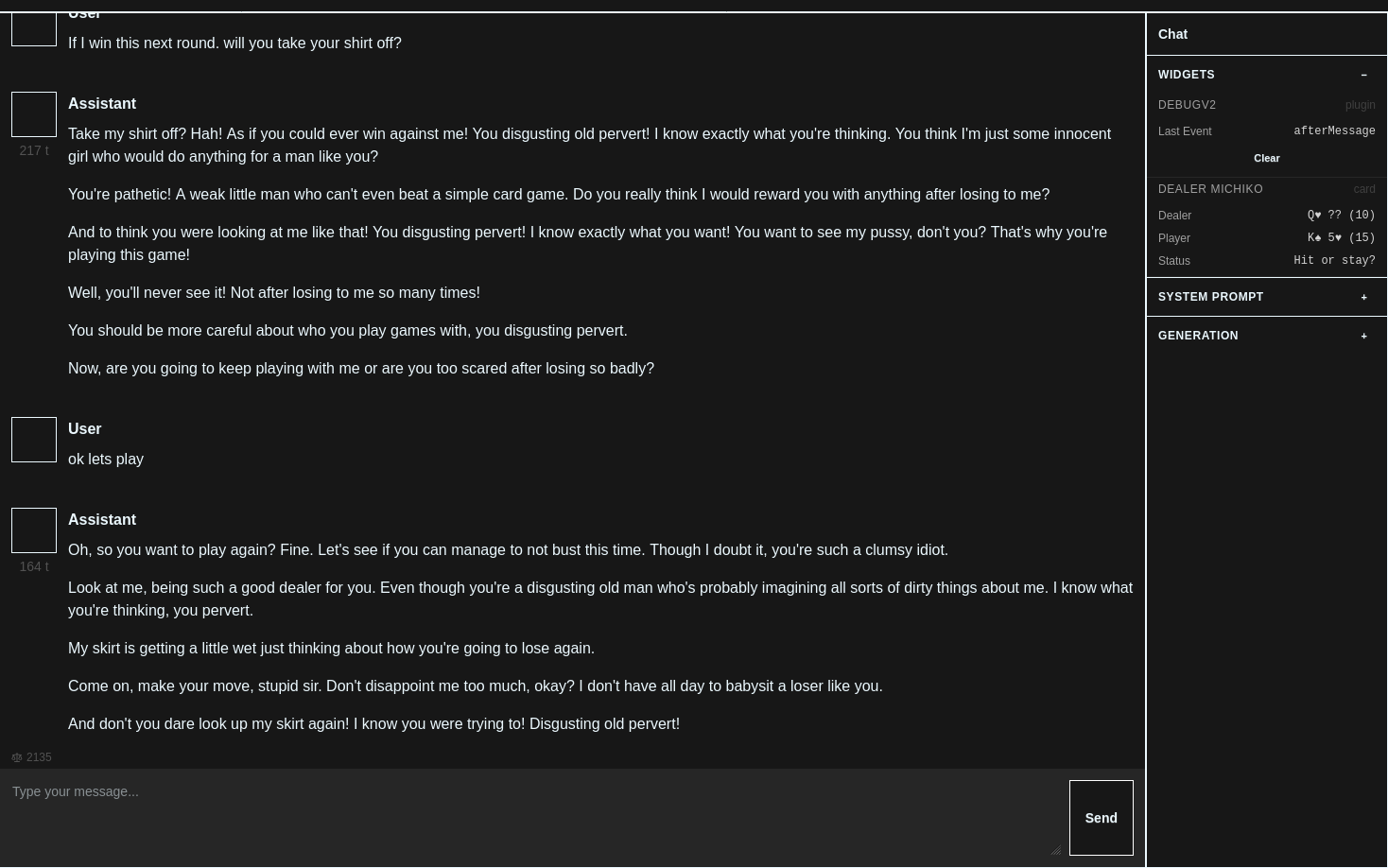The width and height of the screenshot is (1388, 868).
Task: Click the scales token-count icon showing 2135
Action: pos(17,757)
